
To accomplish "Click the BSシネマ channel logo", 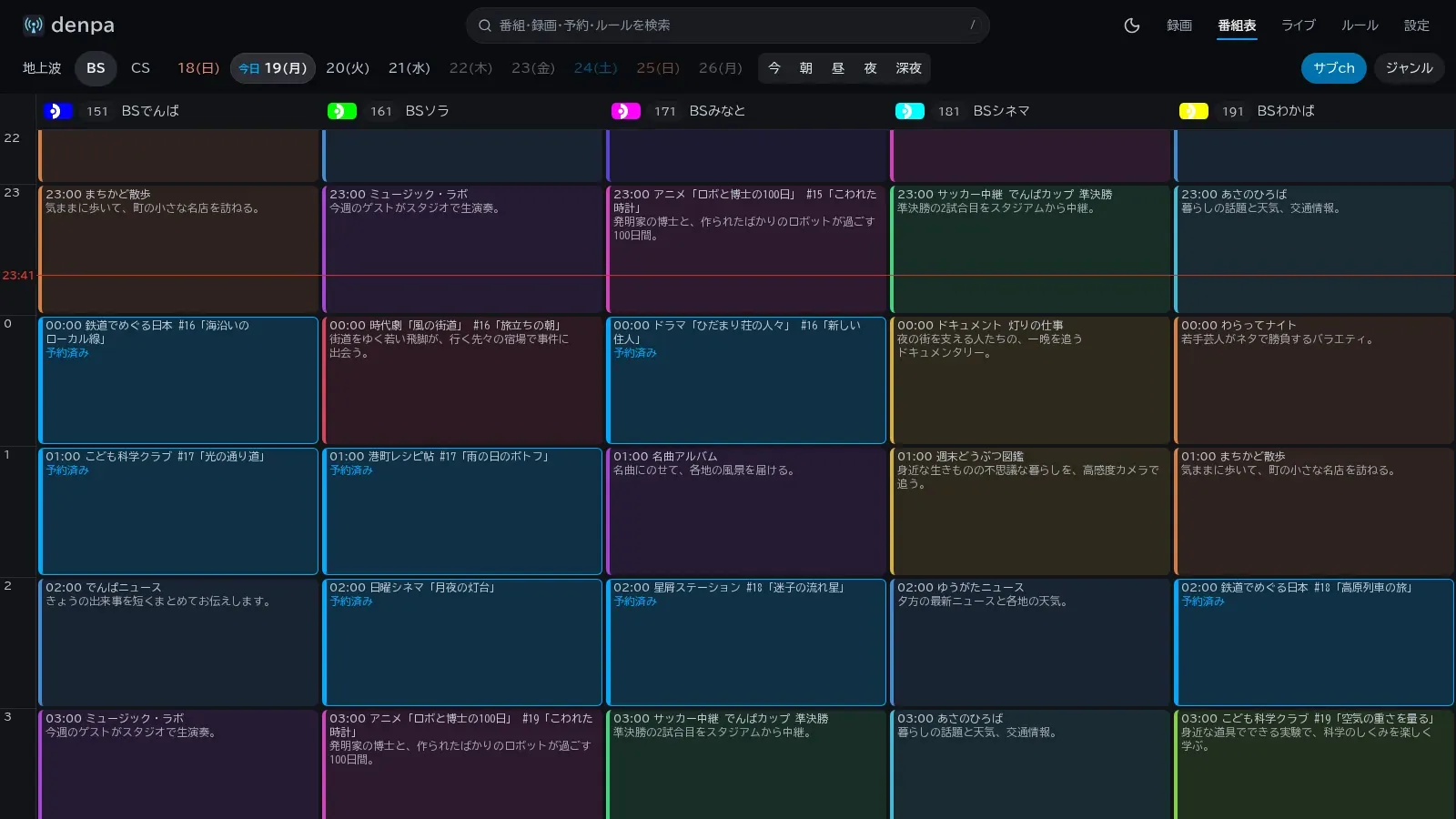I will click(910, 111).
